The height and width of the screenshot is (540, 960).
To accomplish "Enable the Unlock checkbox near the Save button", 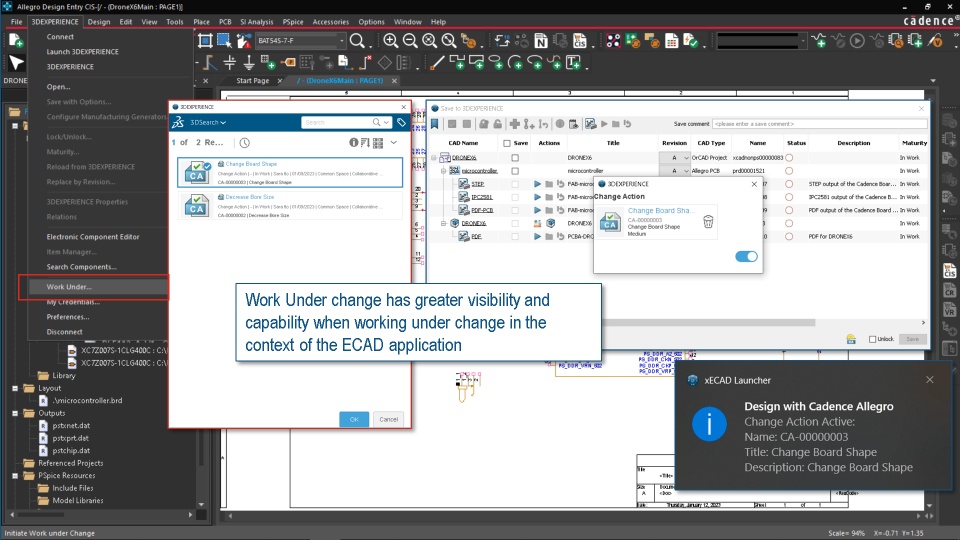I will coord(872,339).
